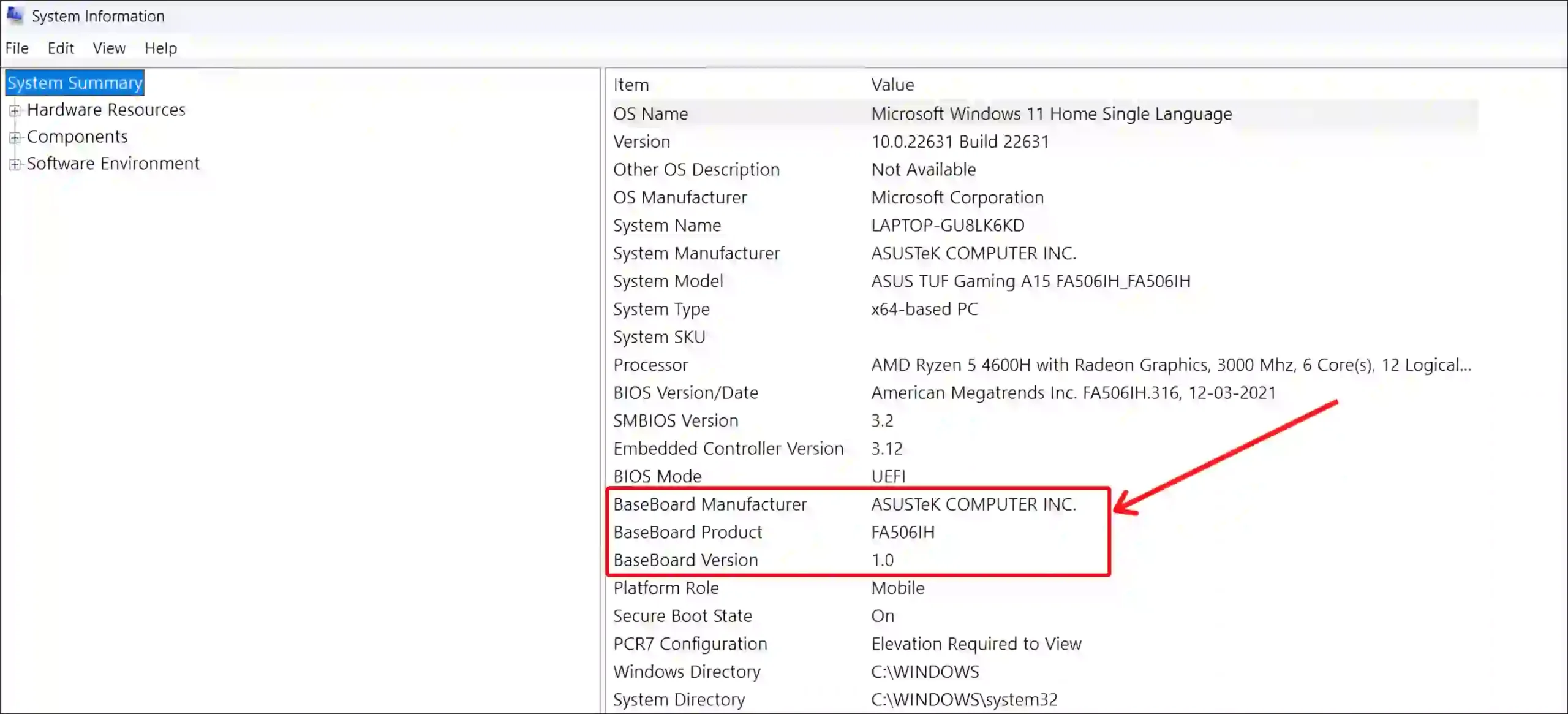This screenshot has height=714, width=1568.
Task: Click the ASUS TUF Gaming A15 value
Action: [x=1031, y=281]
